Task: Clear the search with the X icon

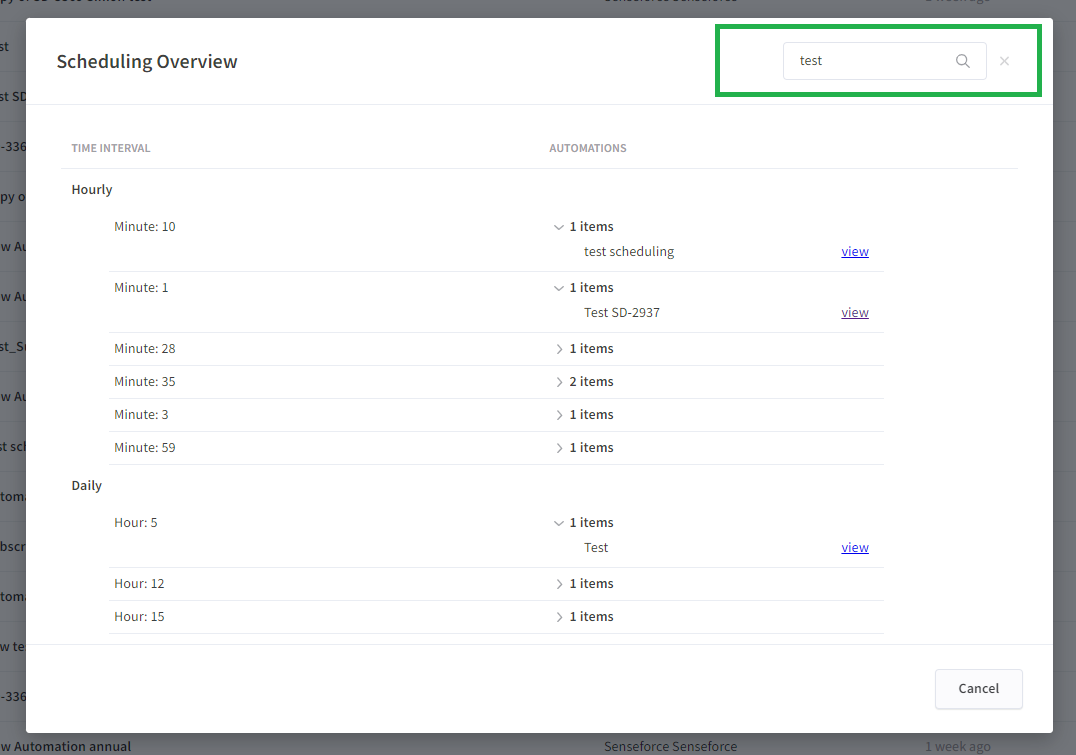Action: pyautogui.click(x=1004, y=61)
